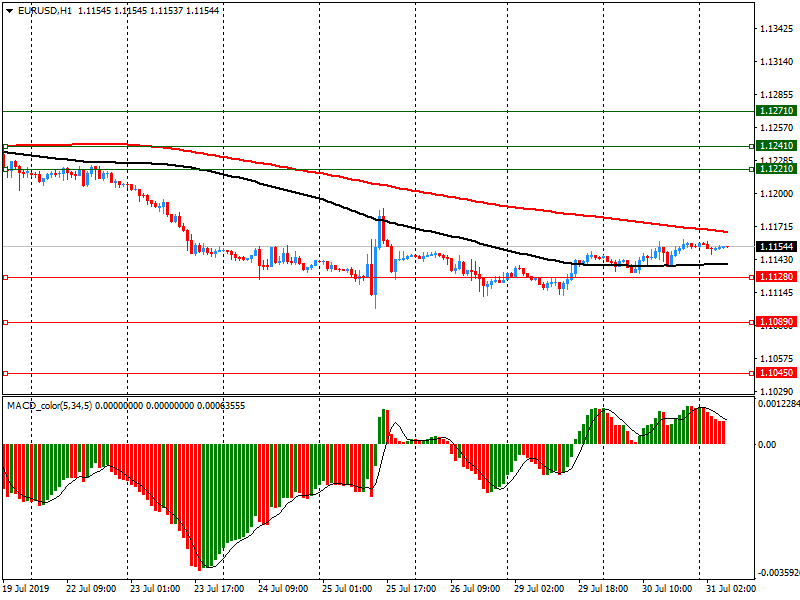Click the MACD 0.00 scale value
Viewport: 800px width, 600px height.
767,445
